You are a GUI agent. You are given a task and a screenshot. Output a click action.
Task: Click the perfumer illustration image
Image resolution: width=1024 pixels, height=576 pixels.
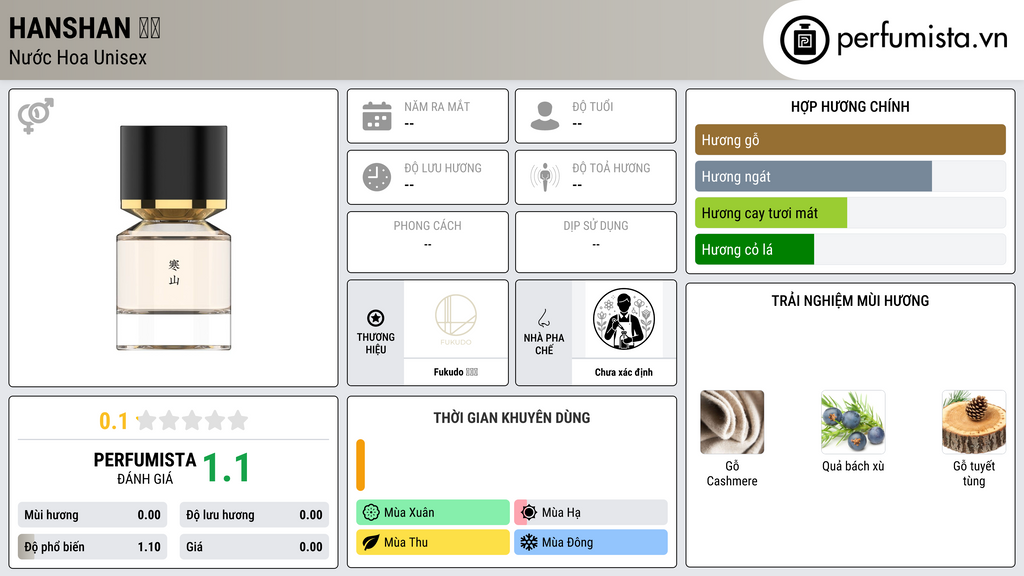[624, 319]
